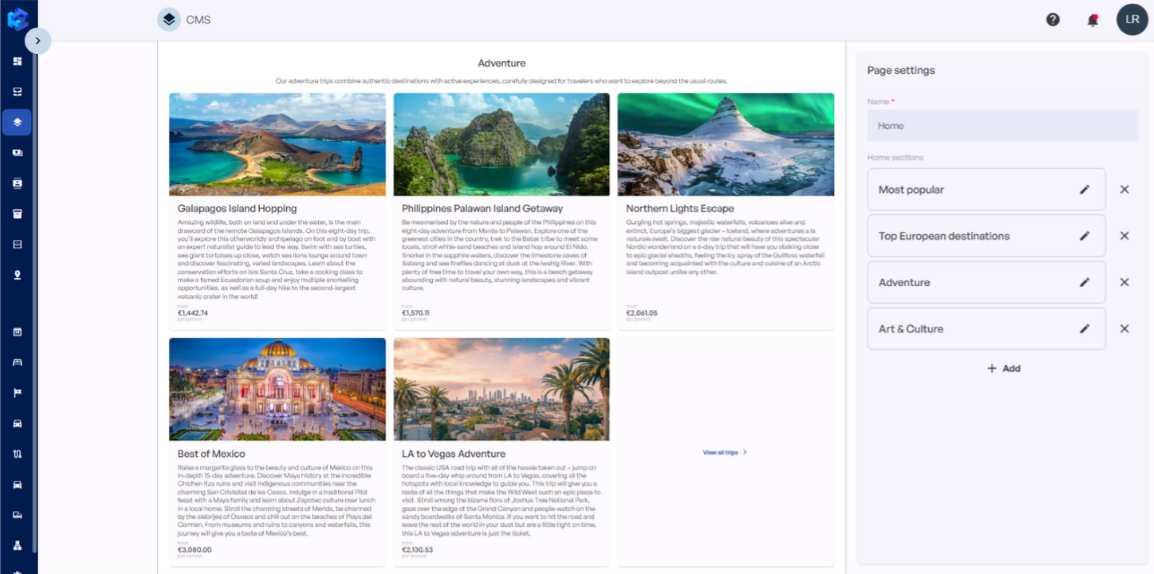This screenshot has height=574, width=1154.
Task: Click the Philippines Palawan Island Getaway title
Action: (482, 209)
